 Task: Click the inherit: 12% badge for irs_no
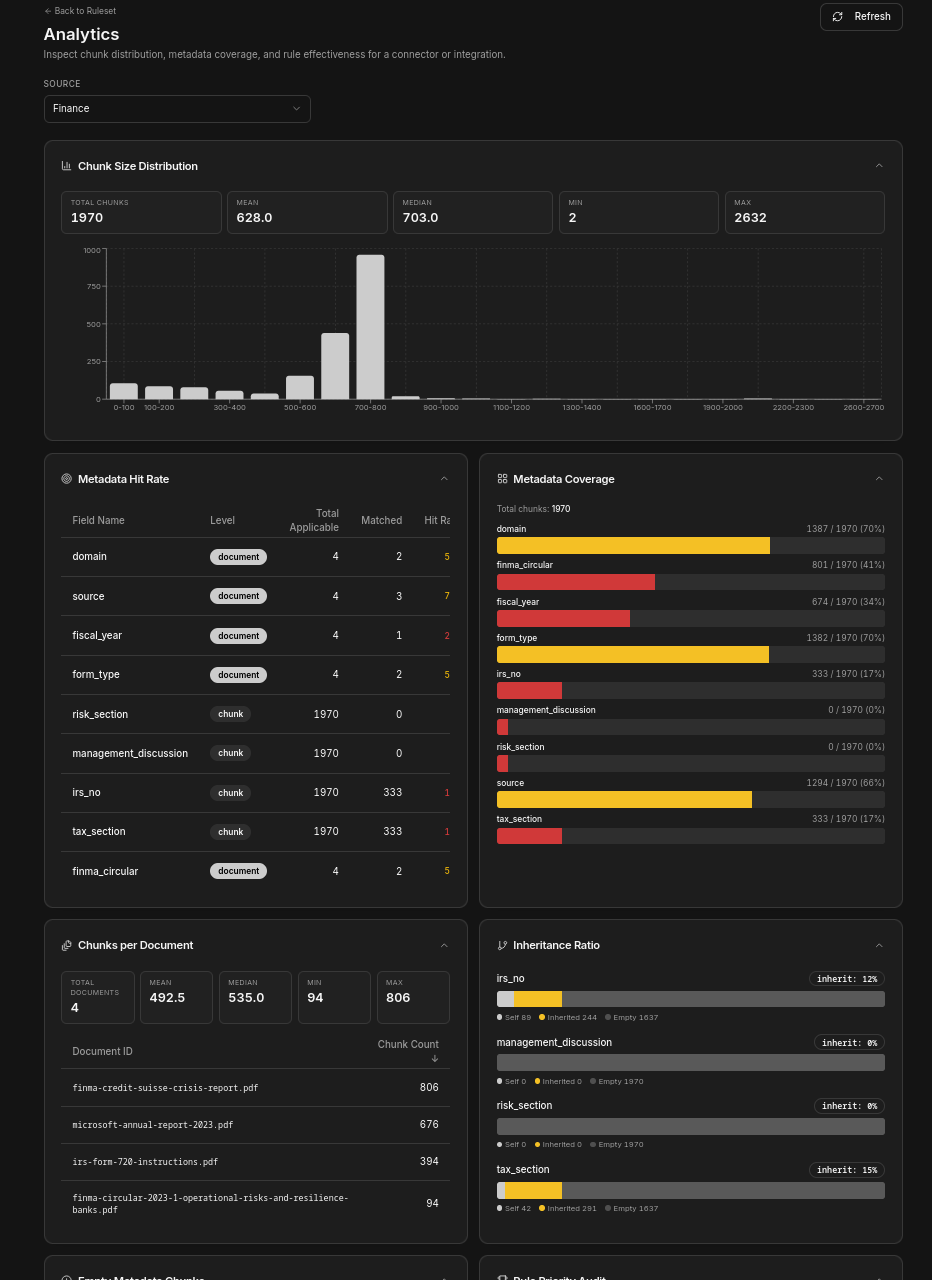coord(847,979)
